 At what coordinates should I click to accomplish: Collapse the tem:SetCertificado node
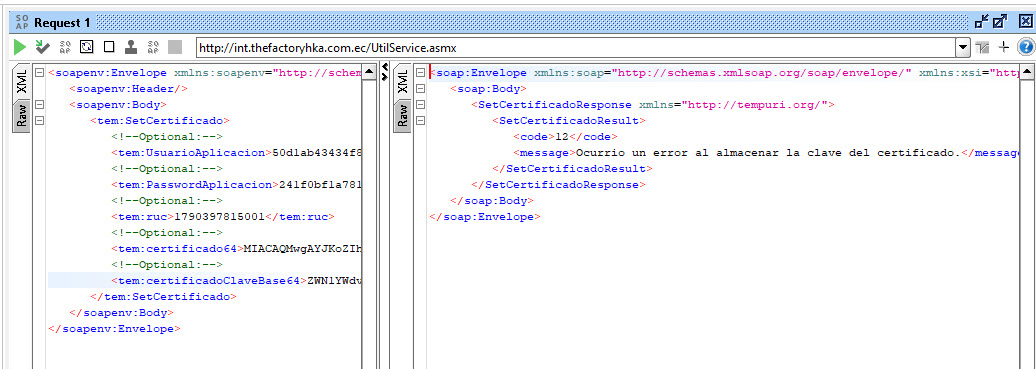click(x=39, y=120)
